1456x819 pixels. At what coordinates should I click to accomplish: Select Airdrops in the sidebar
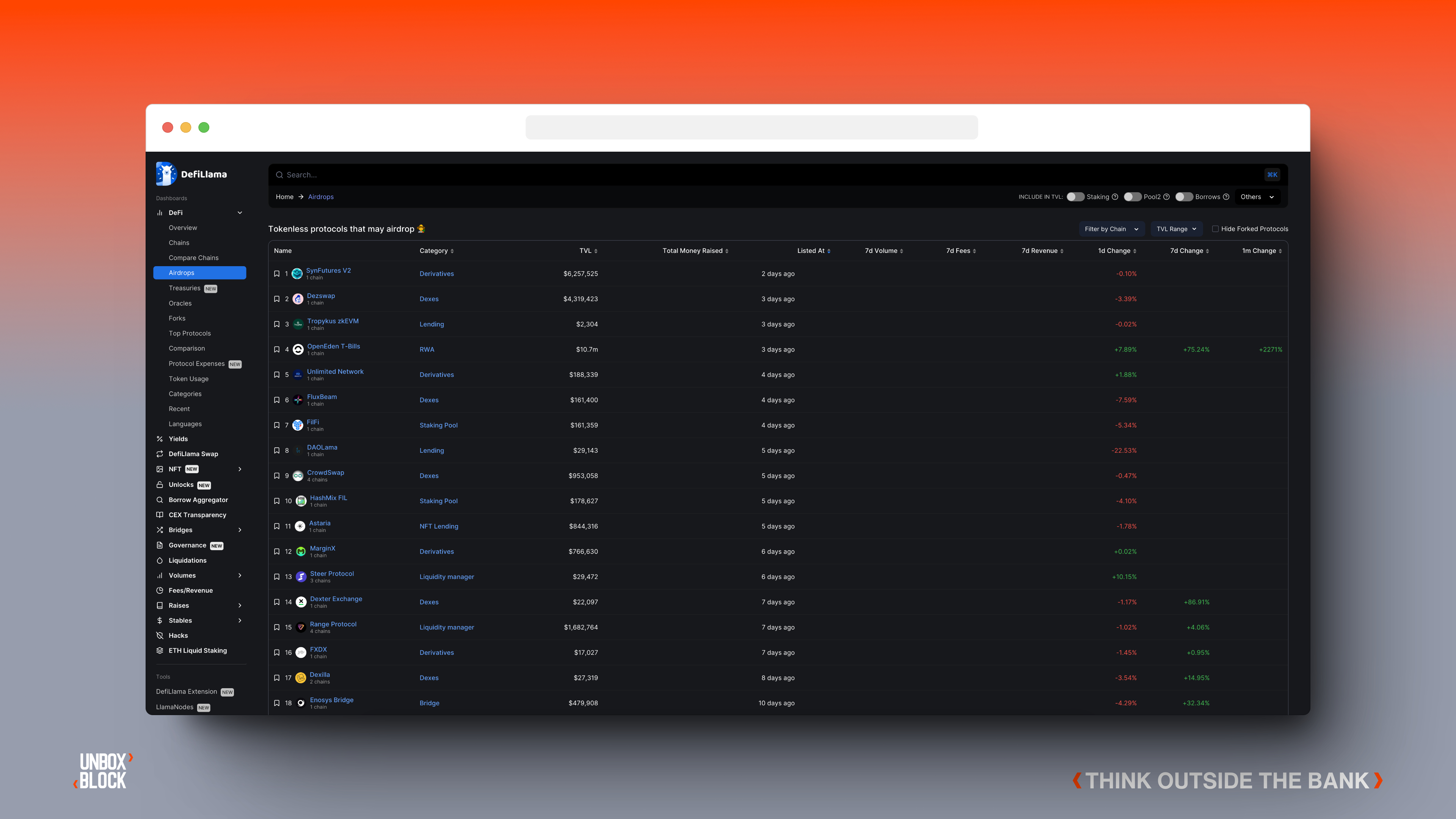[x=199, y=273]
